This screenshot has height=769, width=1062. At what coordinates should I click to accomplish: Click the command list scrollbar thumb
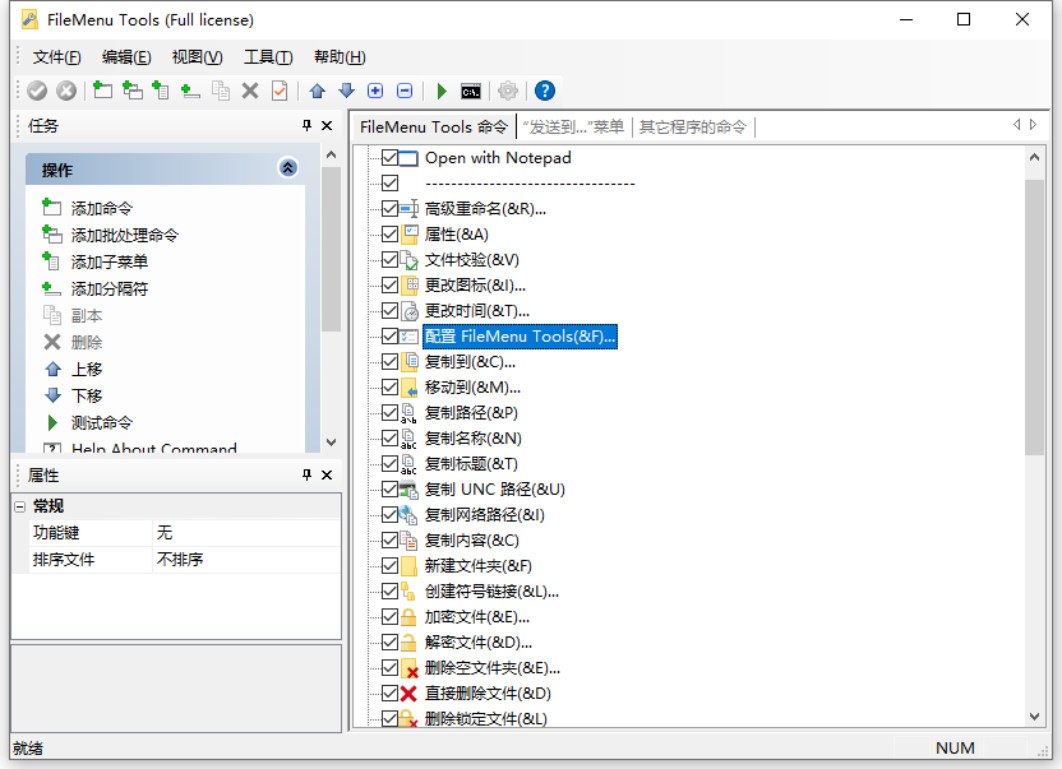[1034, 317]
